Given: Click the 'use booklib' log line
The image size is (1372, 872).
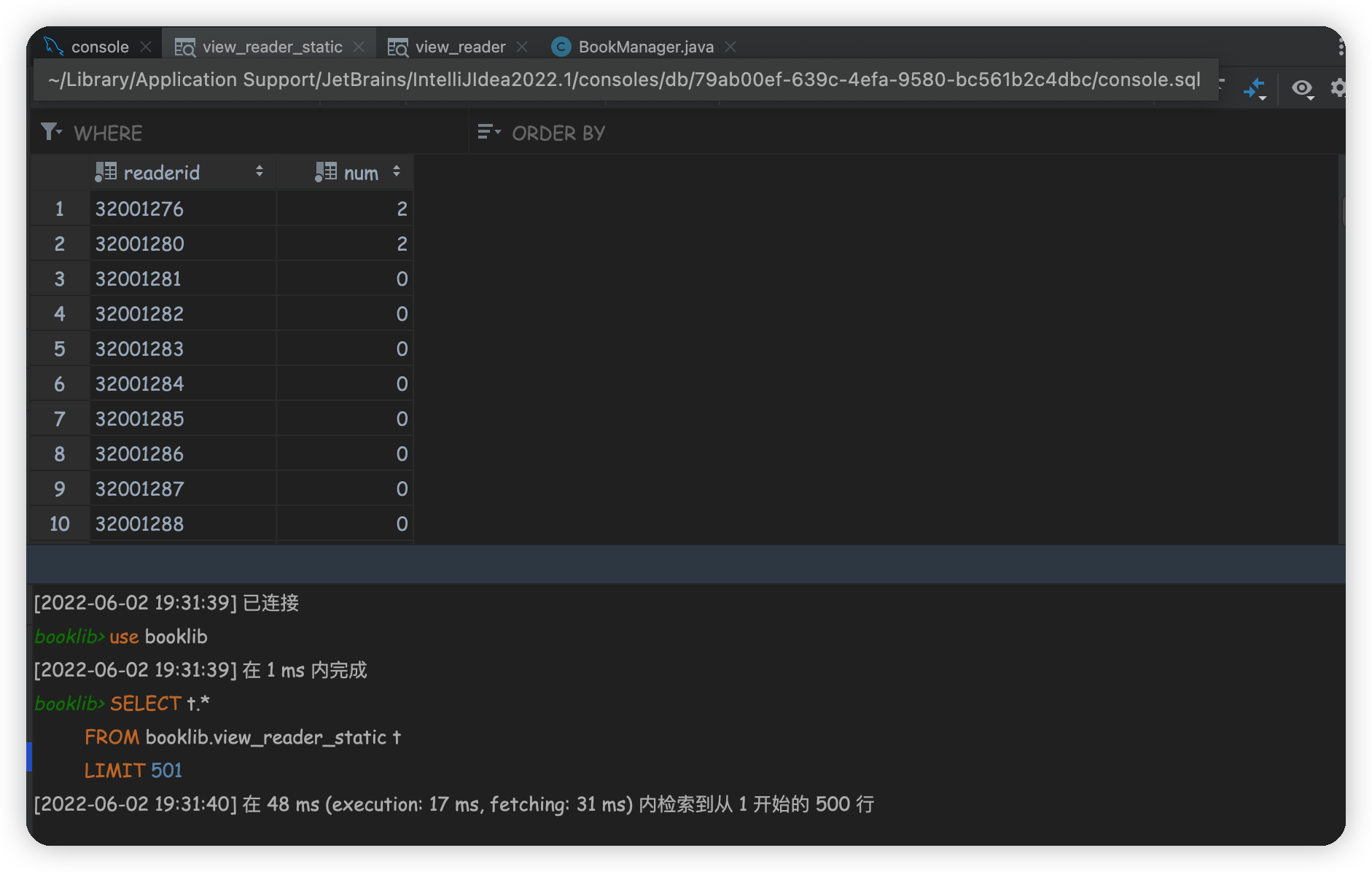Looking at the screenshot, I should 121,637.
